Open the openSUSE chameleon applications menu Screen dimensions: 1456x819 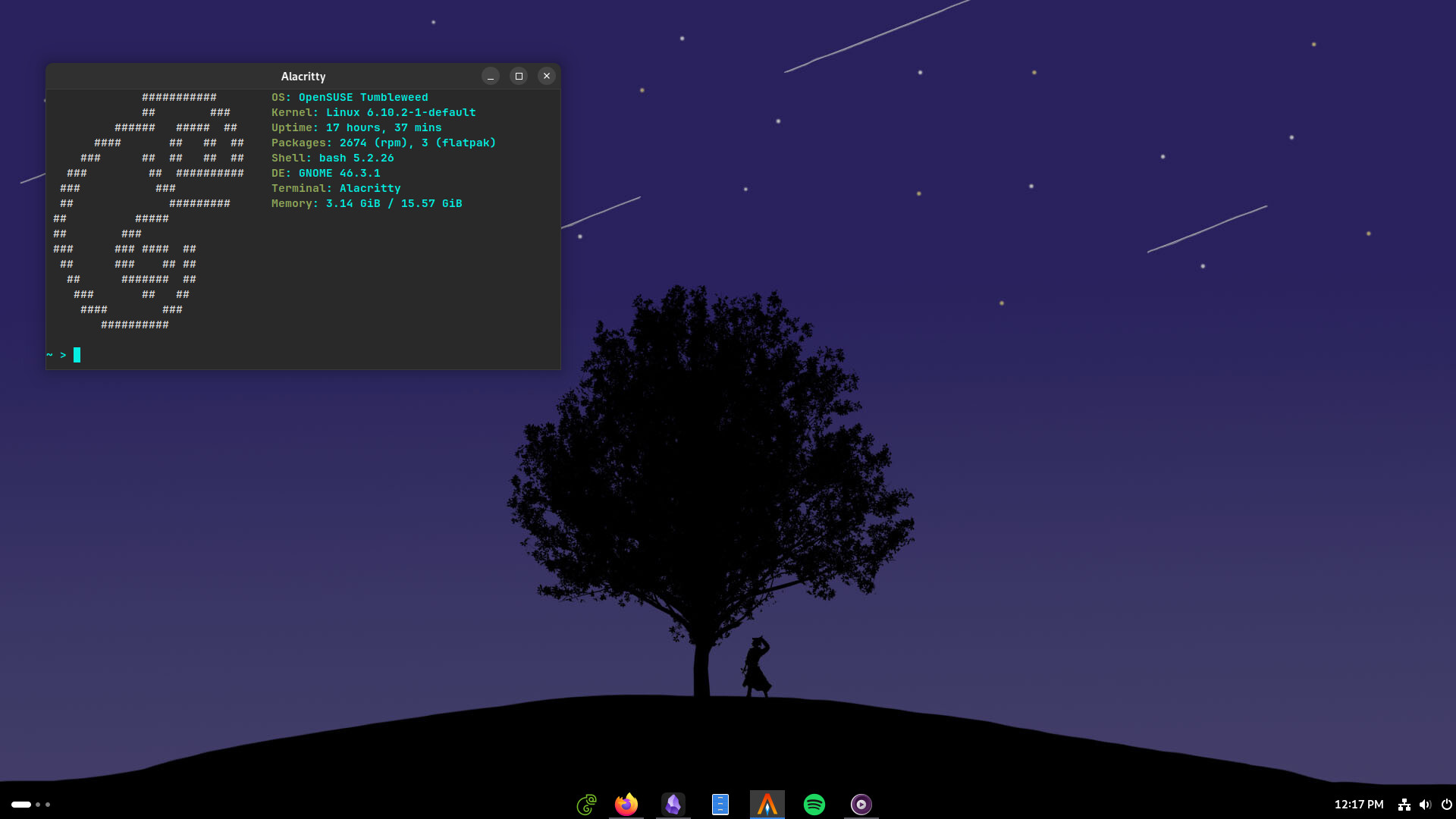tap(586, 805)
